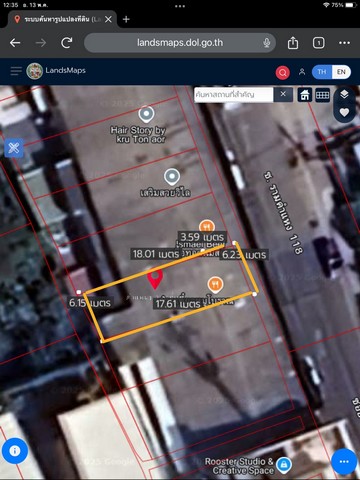Screen dimensions: 360x480
Task: Open the map layers icon
Action: point(344,94)
